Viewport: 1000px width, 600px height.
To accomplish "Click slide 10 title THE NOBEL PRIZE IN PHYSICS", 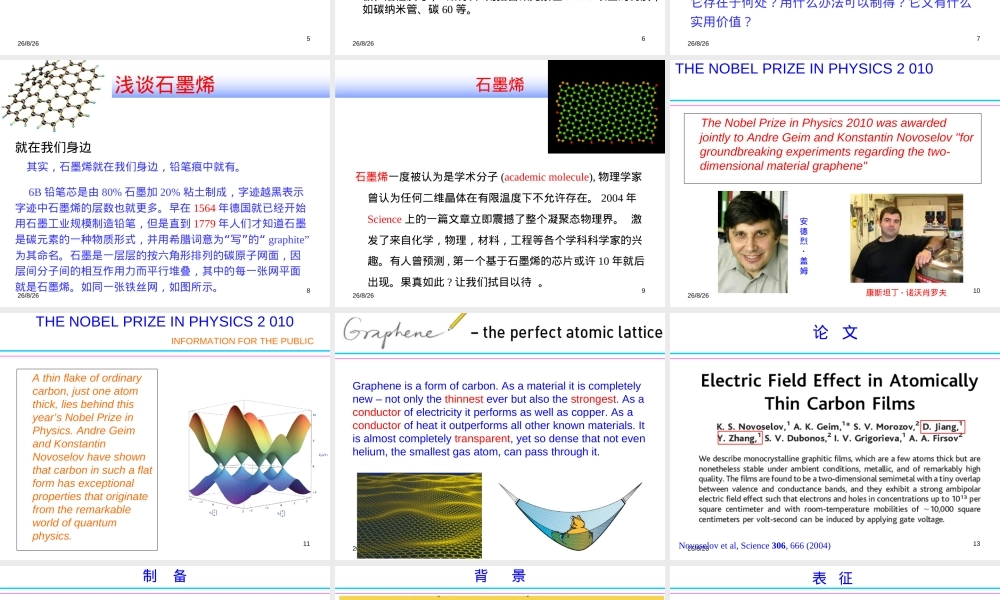I will (804, 69).
